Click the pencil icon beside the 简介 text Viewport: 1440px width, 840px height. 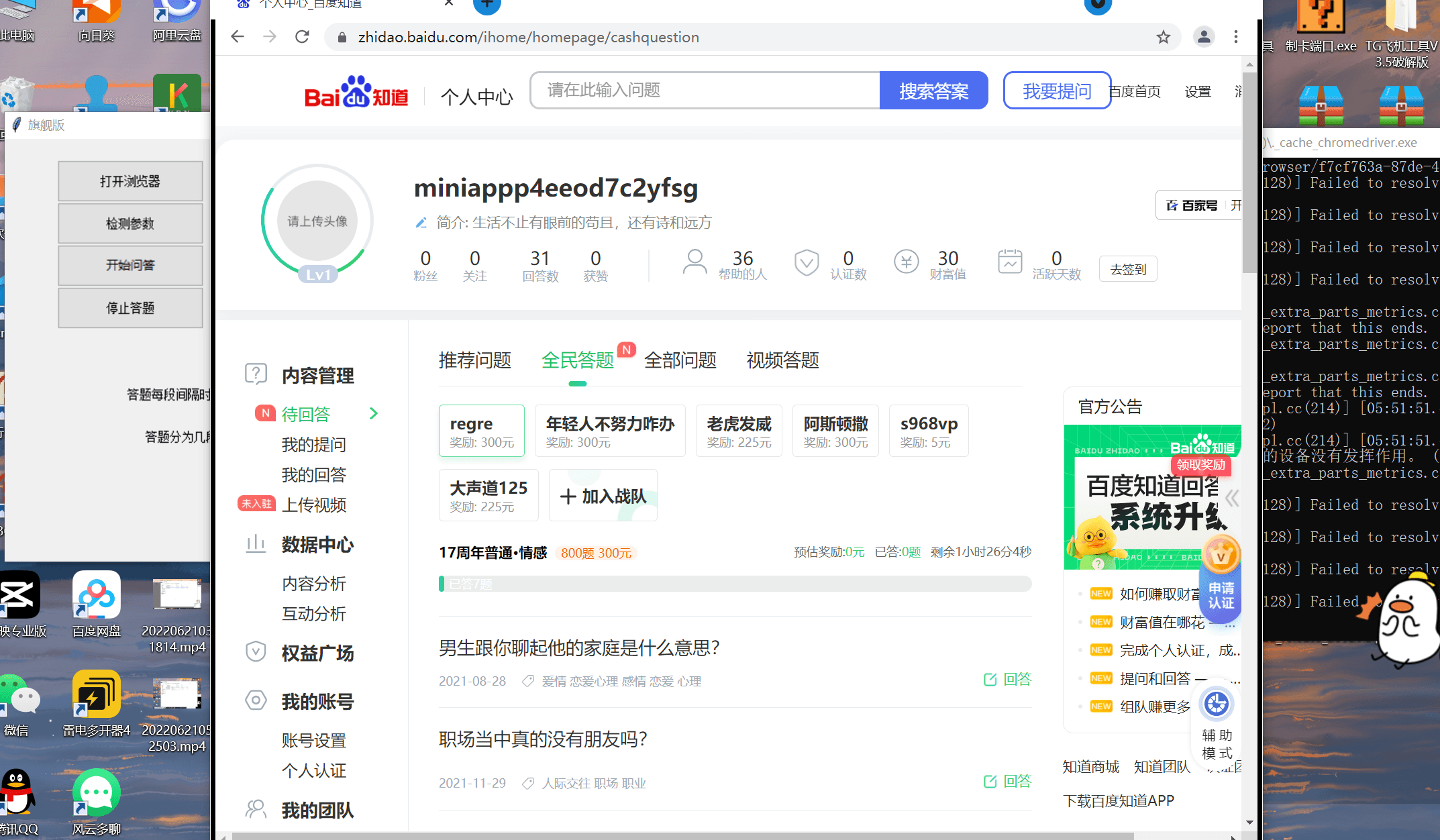tap(421, 222)
